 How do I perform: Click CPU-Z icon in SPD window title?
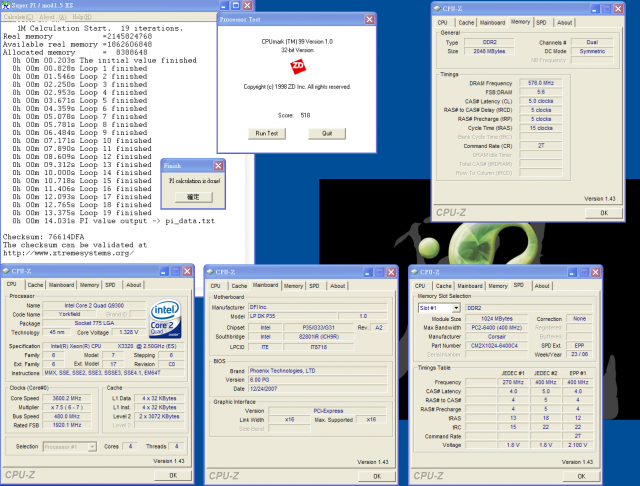tap(415, 272)
